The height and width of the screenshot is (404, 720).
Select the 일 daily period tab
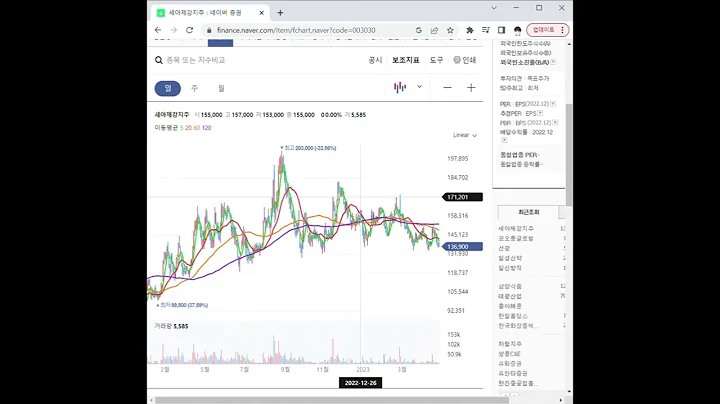click(x=168, y=88)
